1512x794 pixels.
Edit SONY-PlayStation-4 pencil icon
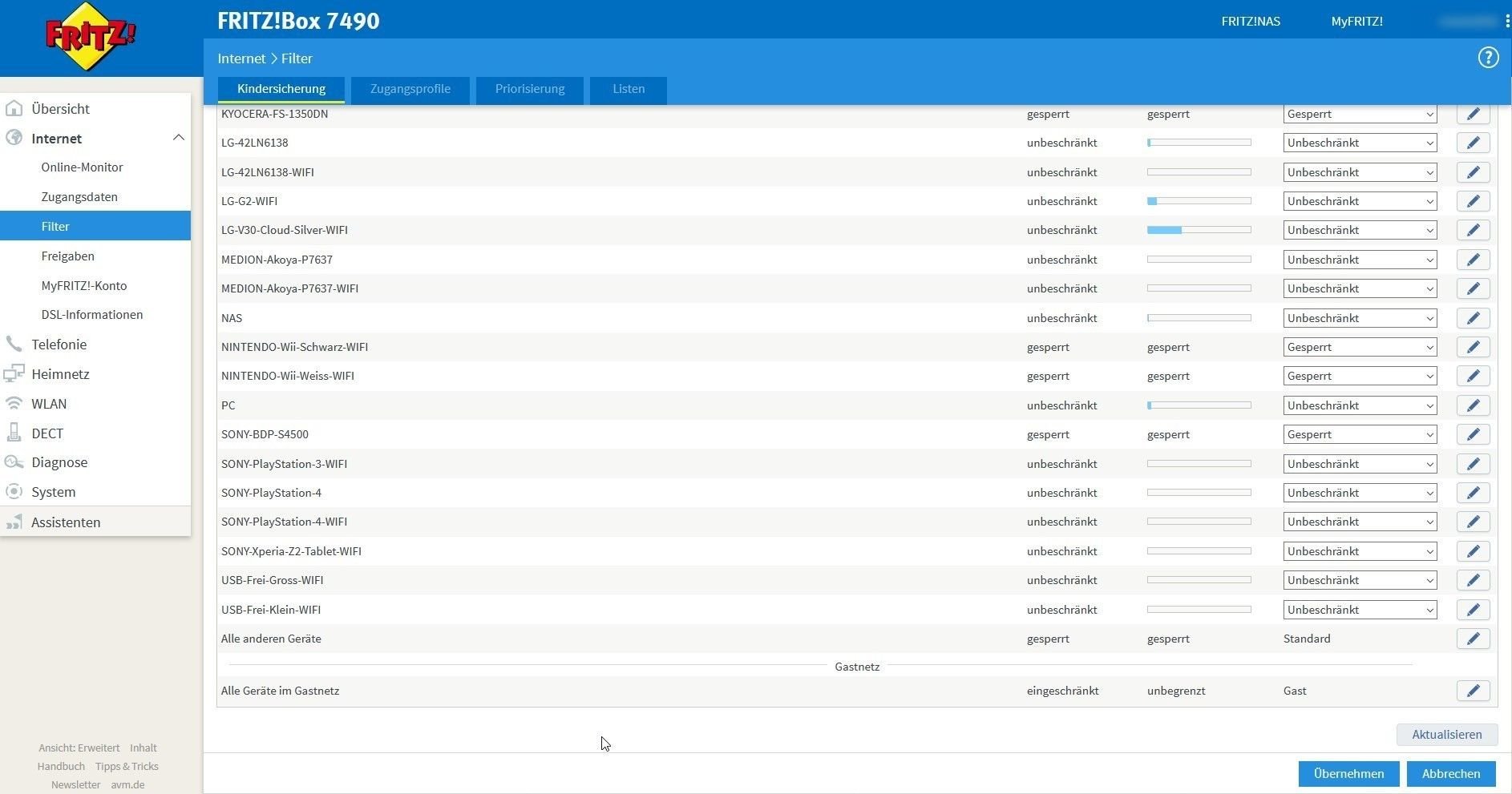tap(1473, 493)
